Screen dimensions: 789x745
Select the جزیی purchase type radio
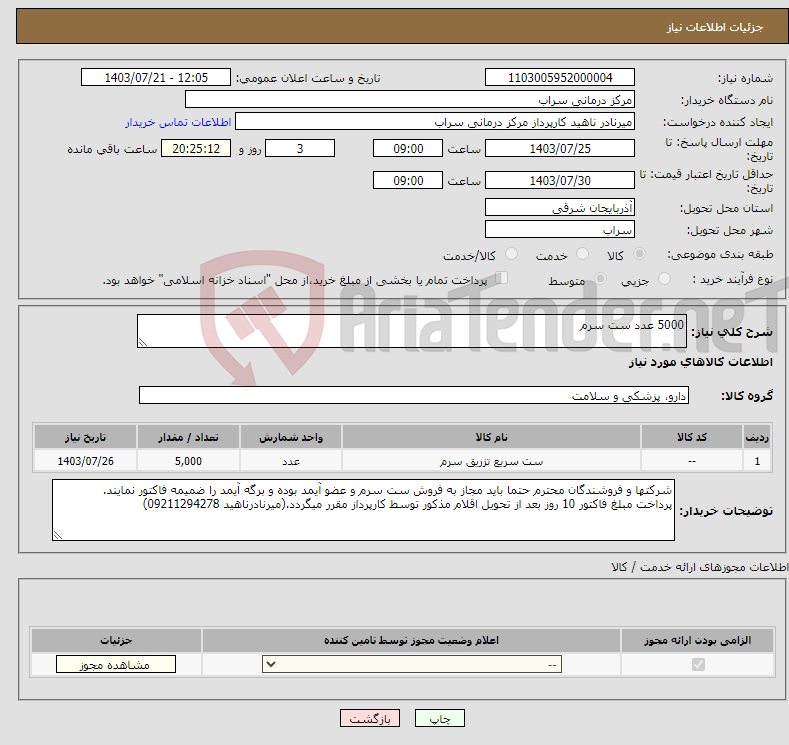pos(664,279)
